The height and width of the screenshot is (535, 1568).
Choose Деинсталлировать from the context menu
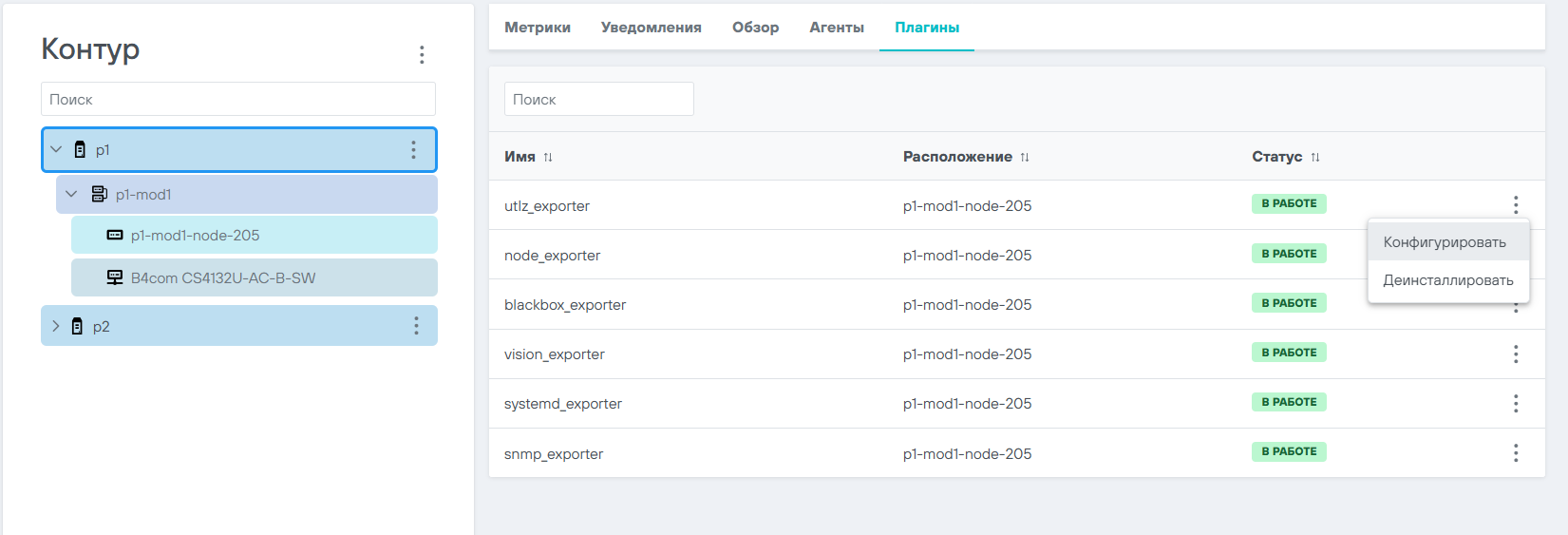point(1448,280)
